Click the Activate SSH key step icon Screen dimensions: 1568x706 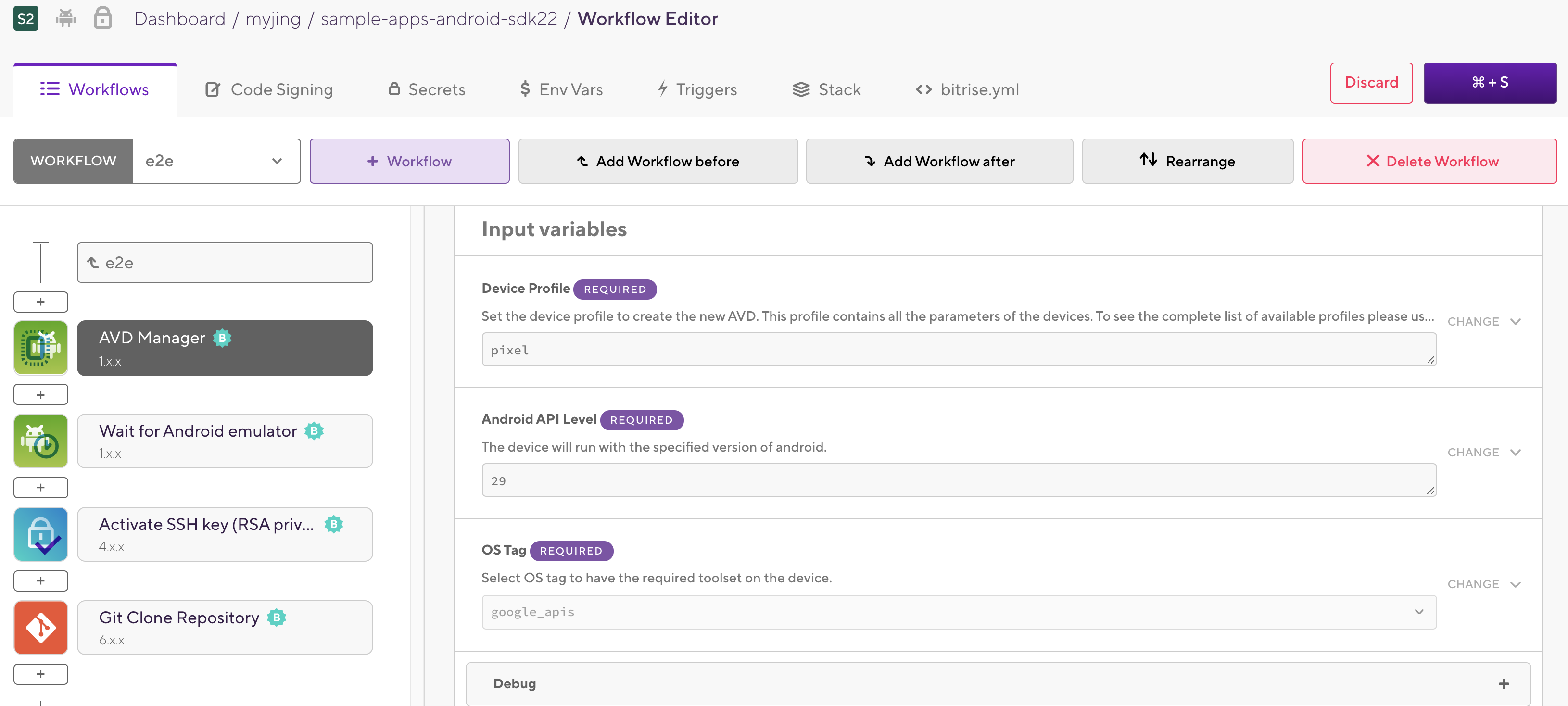[x=41, y=534]
